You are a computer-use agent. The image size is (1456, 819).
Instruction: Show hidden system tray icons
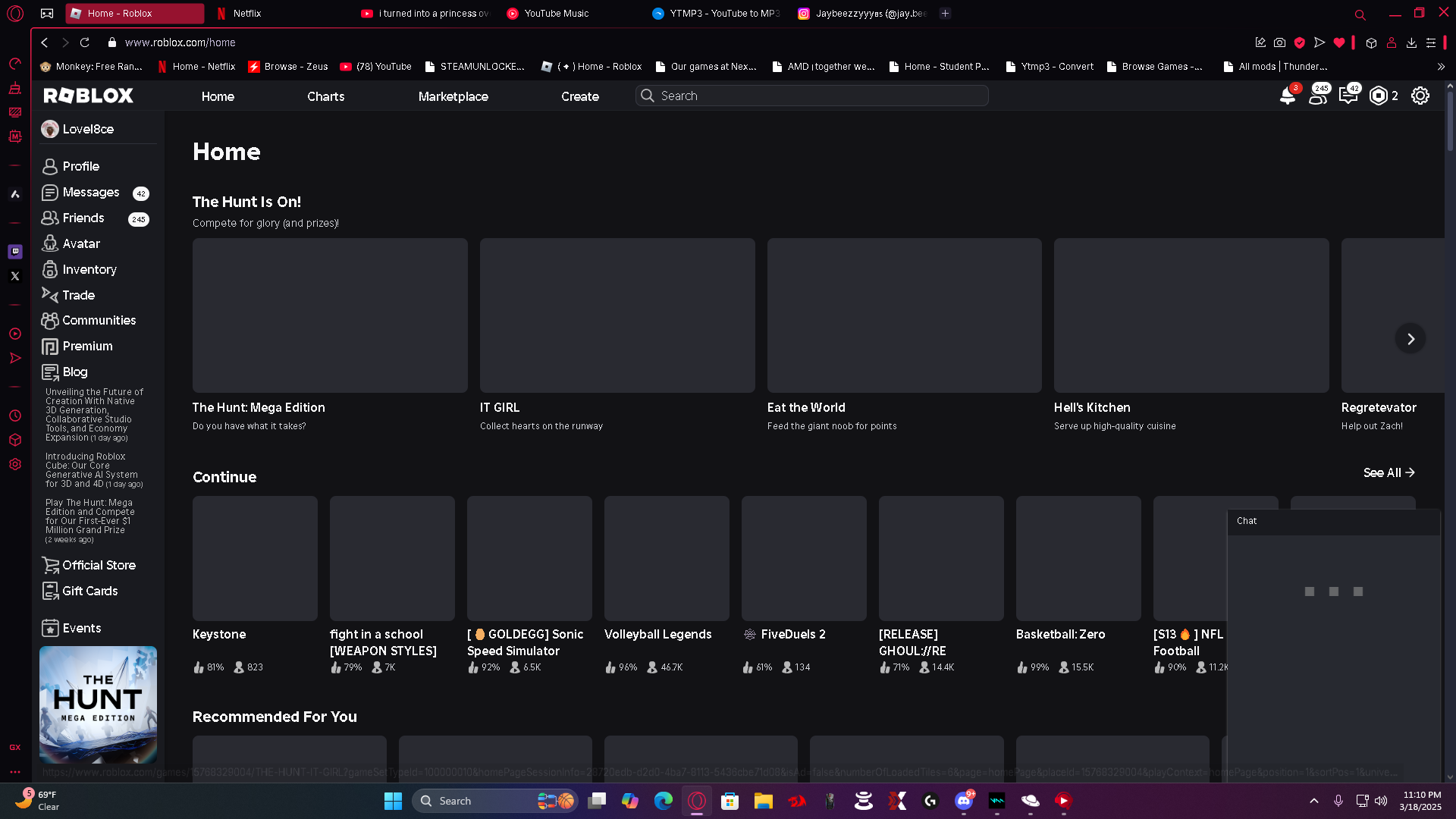(1314, 801)
